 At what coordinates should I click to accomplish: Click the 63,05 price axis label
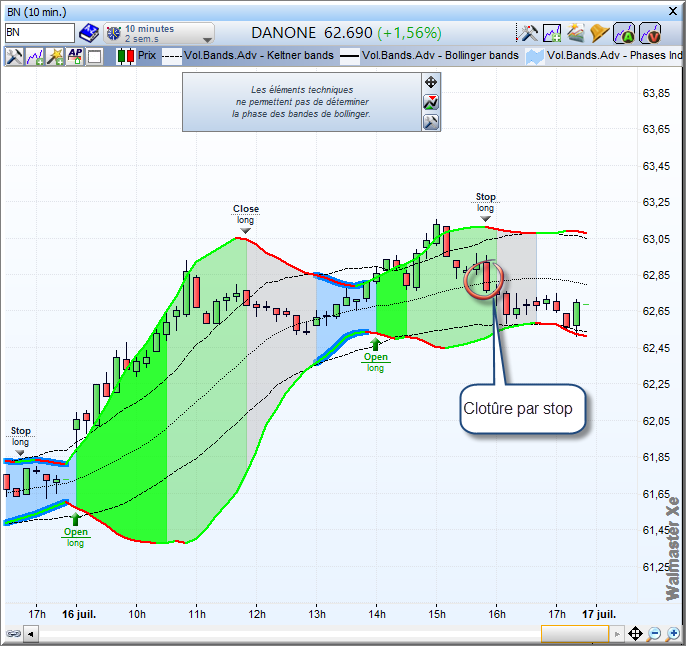[655, 239]
